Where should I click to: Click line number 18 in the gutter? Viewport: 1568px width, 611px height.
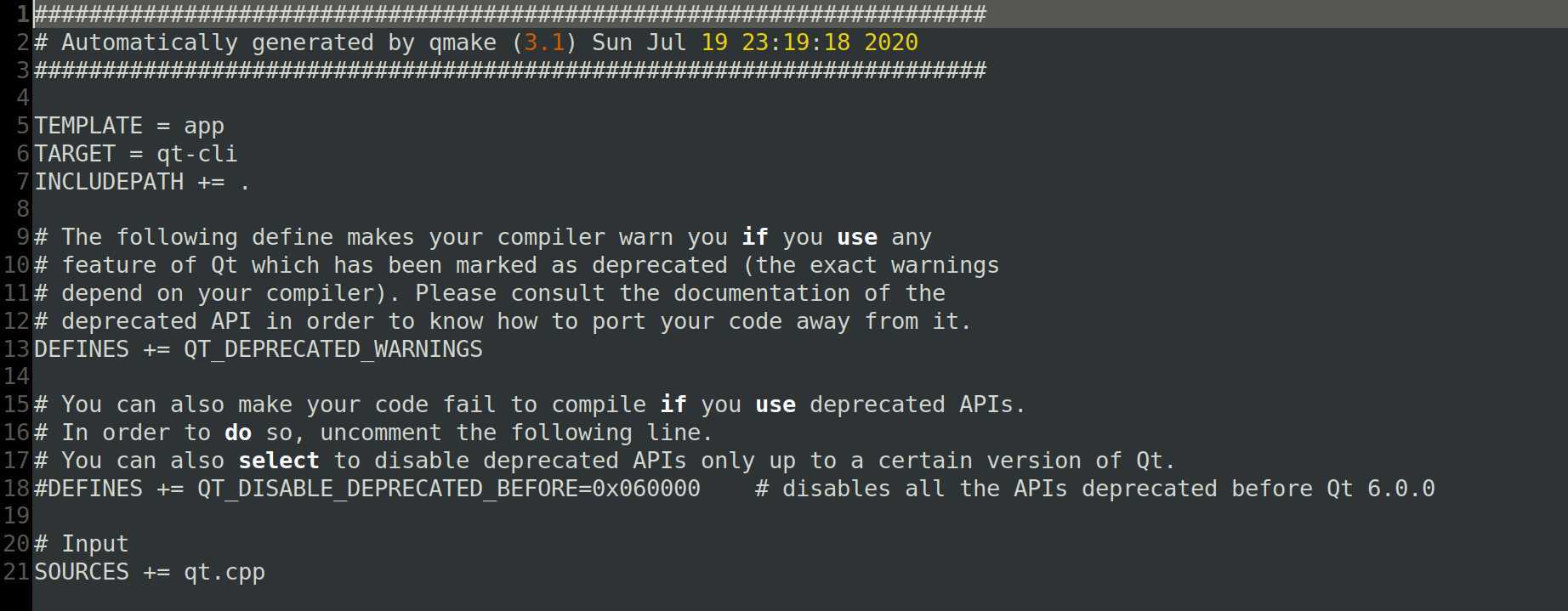coord(16,489)
